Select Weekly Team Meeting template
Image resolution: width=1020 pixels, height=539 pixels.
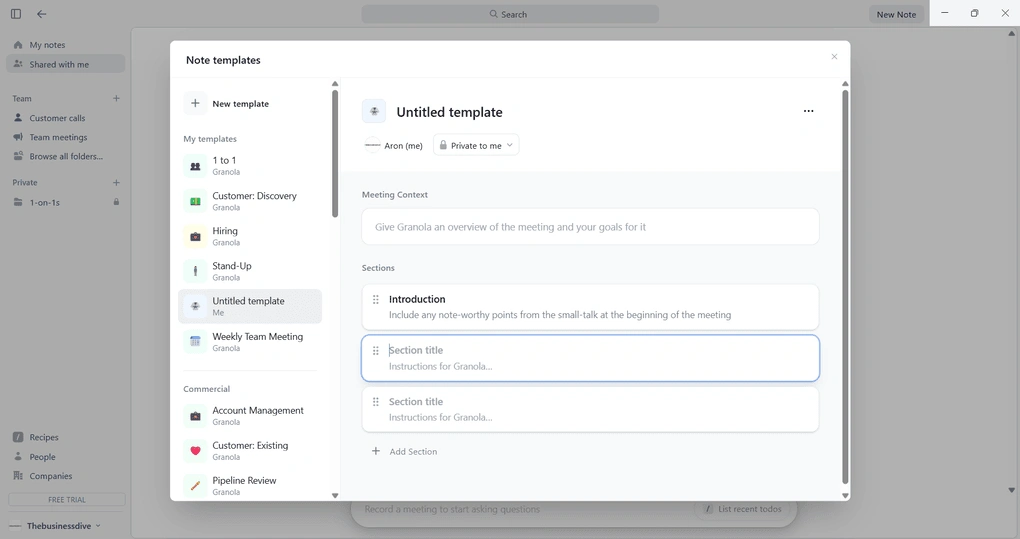tap(250, 341)
